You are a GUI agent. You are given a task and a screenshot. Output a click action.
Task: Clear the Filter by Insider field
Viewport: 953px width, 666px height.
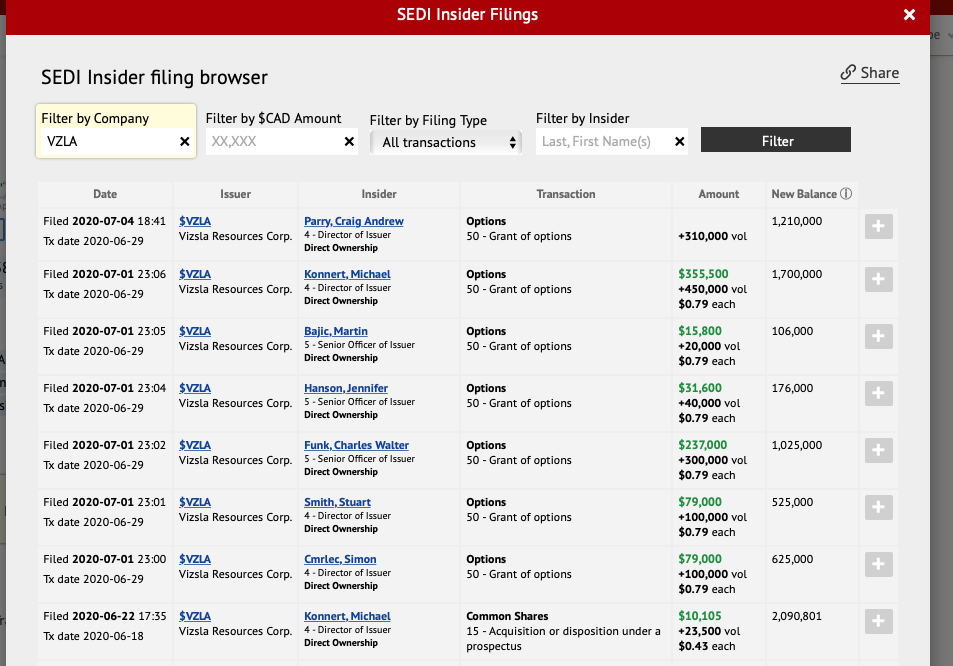click(680, 142)
